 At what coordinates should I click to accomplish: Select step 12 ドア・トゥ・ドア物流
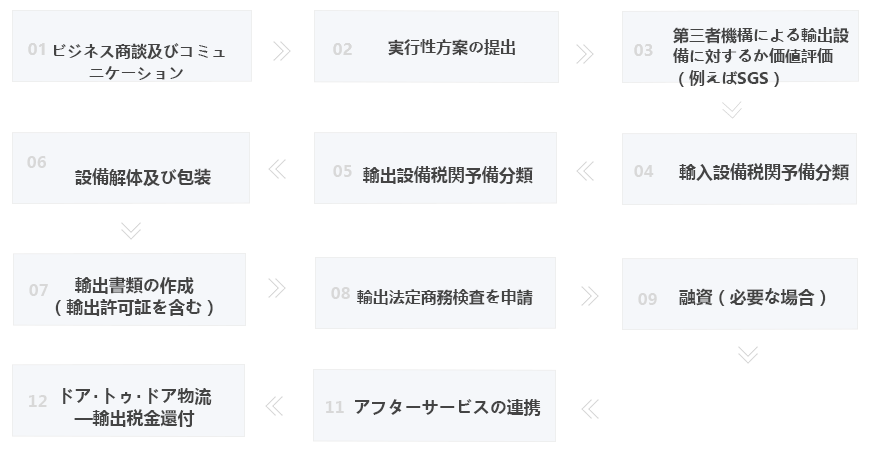click(x=128, y=401)
